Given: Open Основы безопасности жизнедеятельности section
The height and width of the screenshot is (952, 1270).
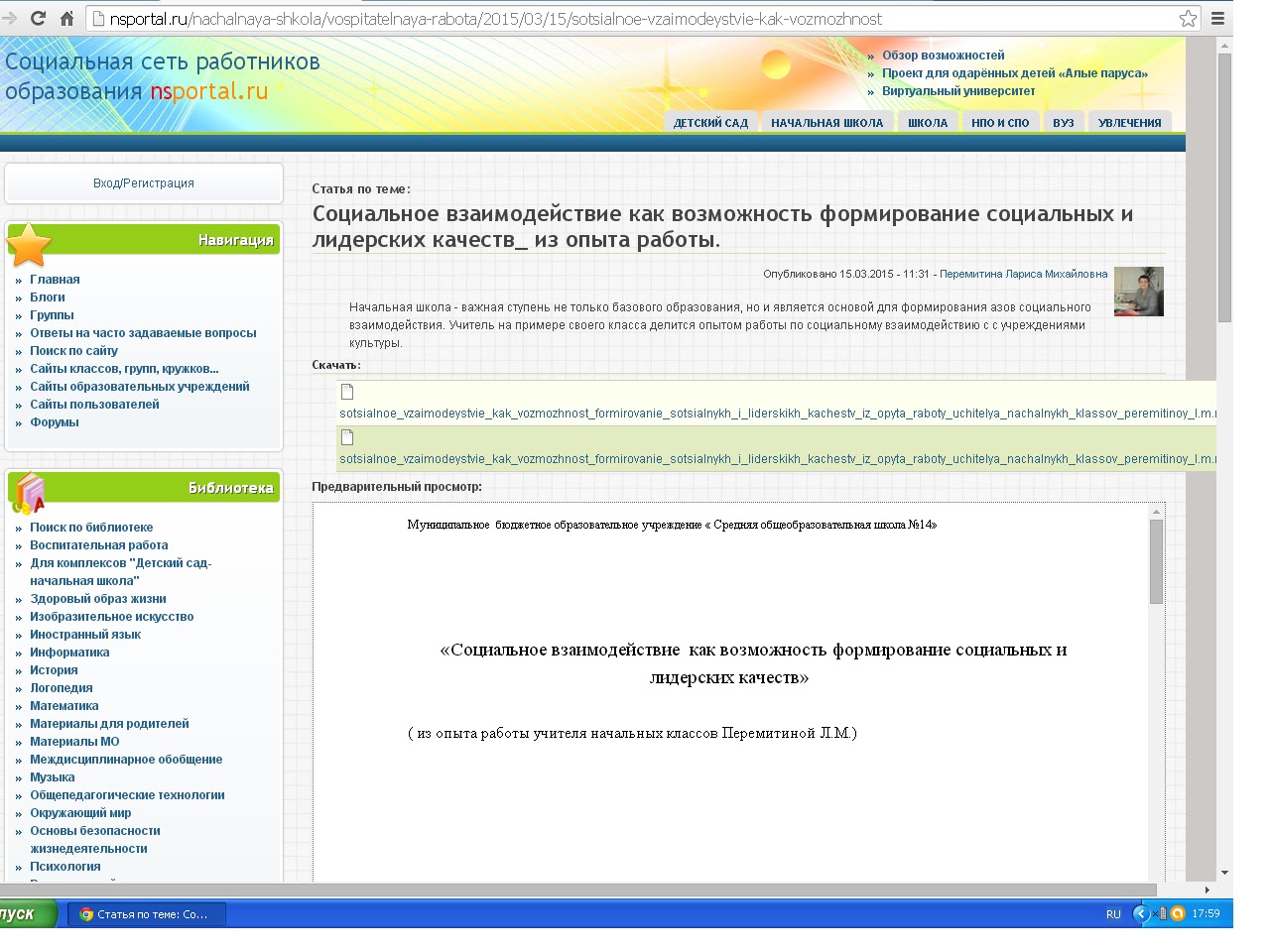Looking at the screenshot, I should pos(95,840).
